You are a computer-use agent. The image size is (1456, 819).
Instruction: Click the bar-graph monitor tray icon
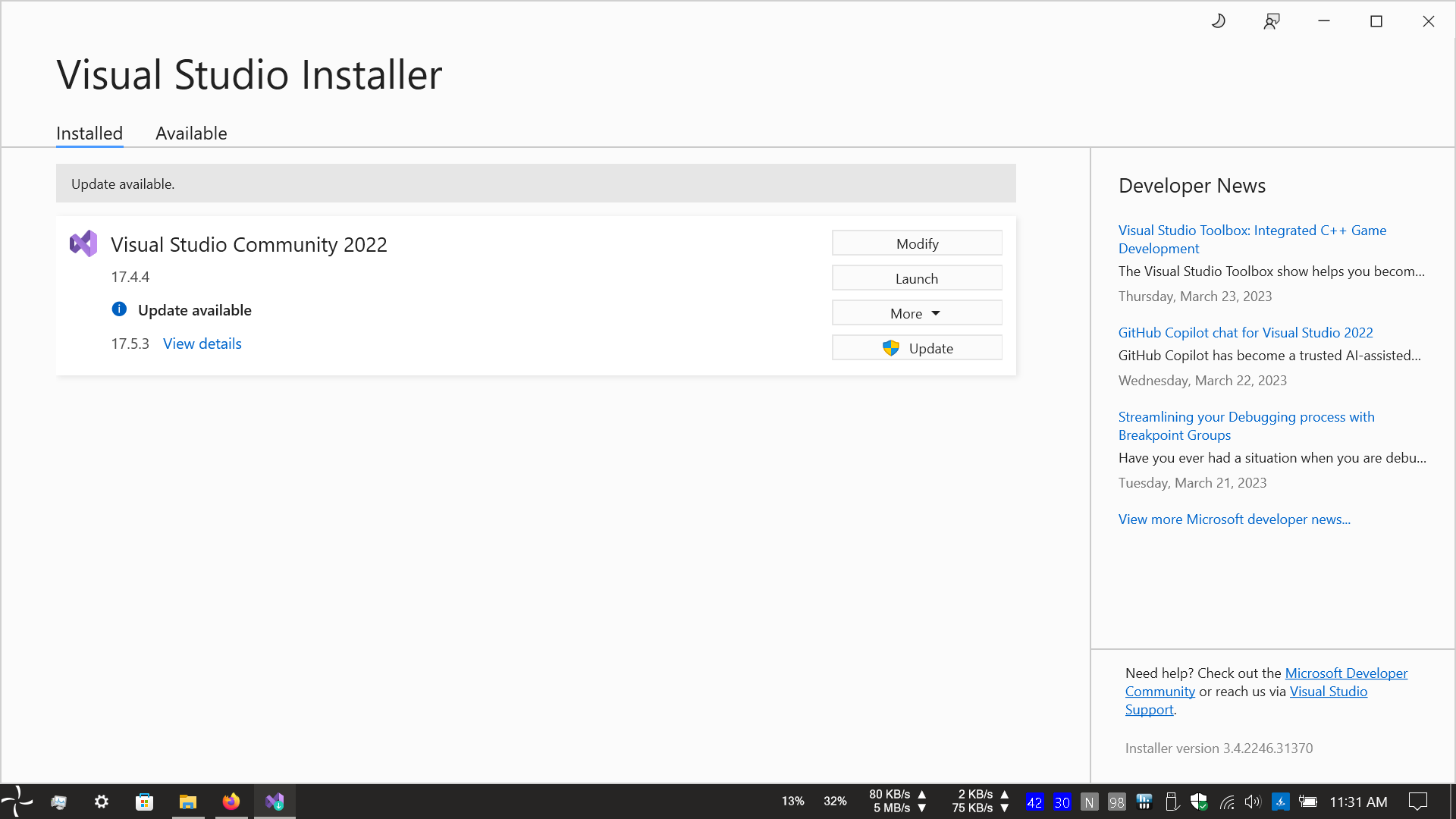tap(1144, 802)
